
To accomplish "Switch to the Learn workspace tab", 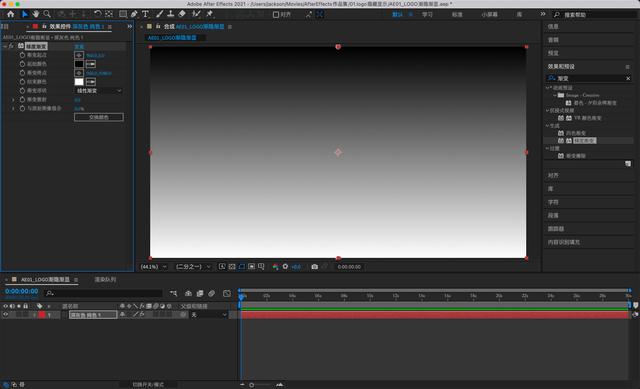I will coord(427,15).
